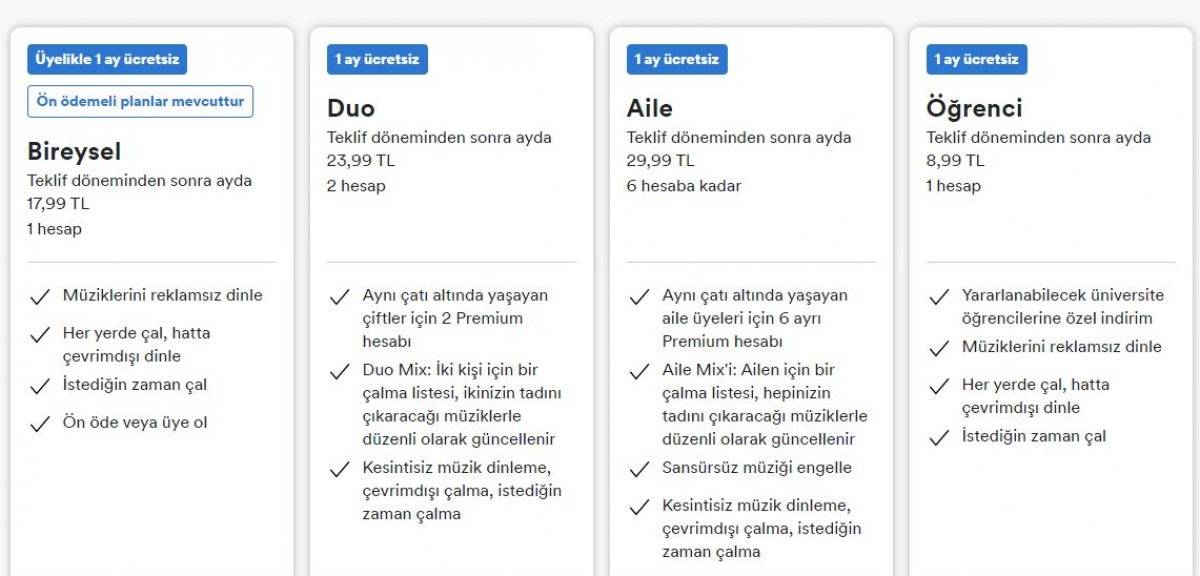Click "Ön ödemeli planlar mevcuttur" badge
Image resolution: width=1200 pixels, height=576 pixels.
(140, 101)
